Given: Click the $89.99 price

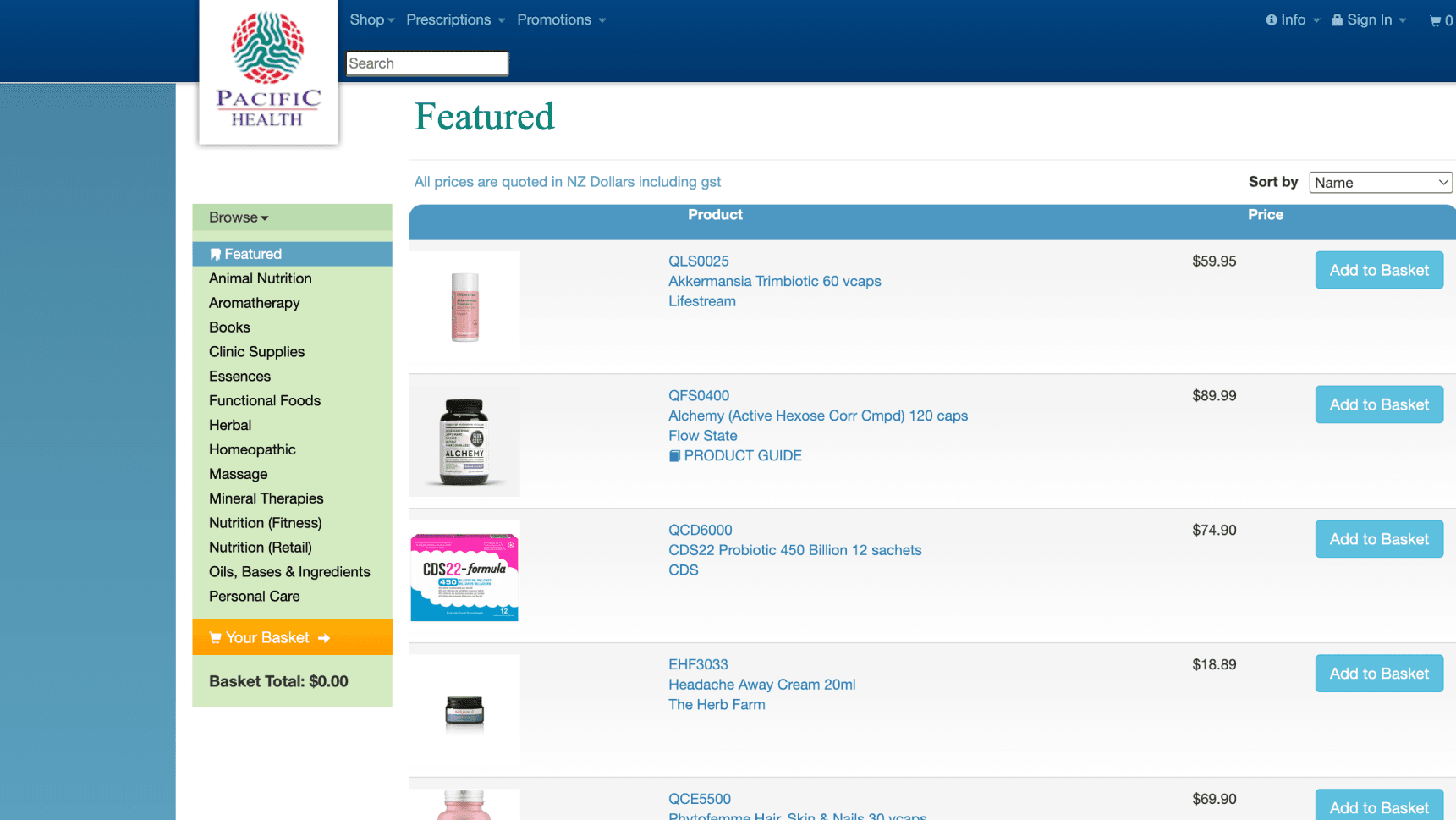Looking at the screenshot, I should click(x=1214, y=396).
